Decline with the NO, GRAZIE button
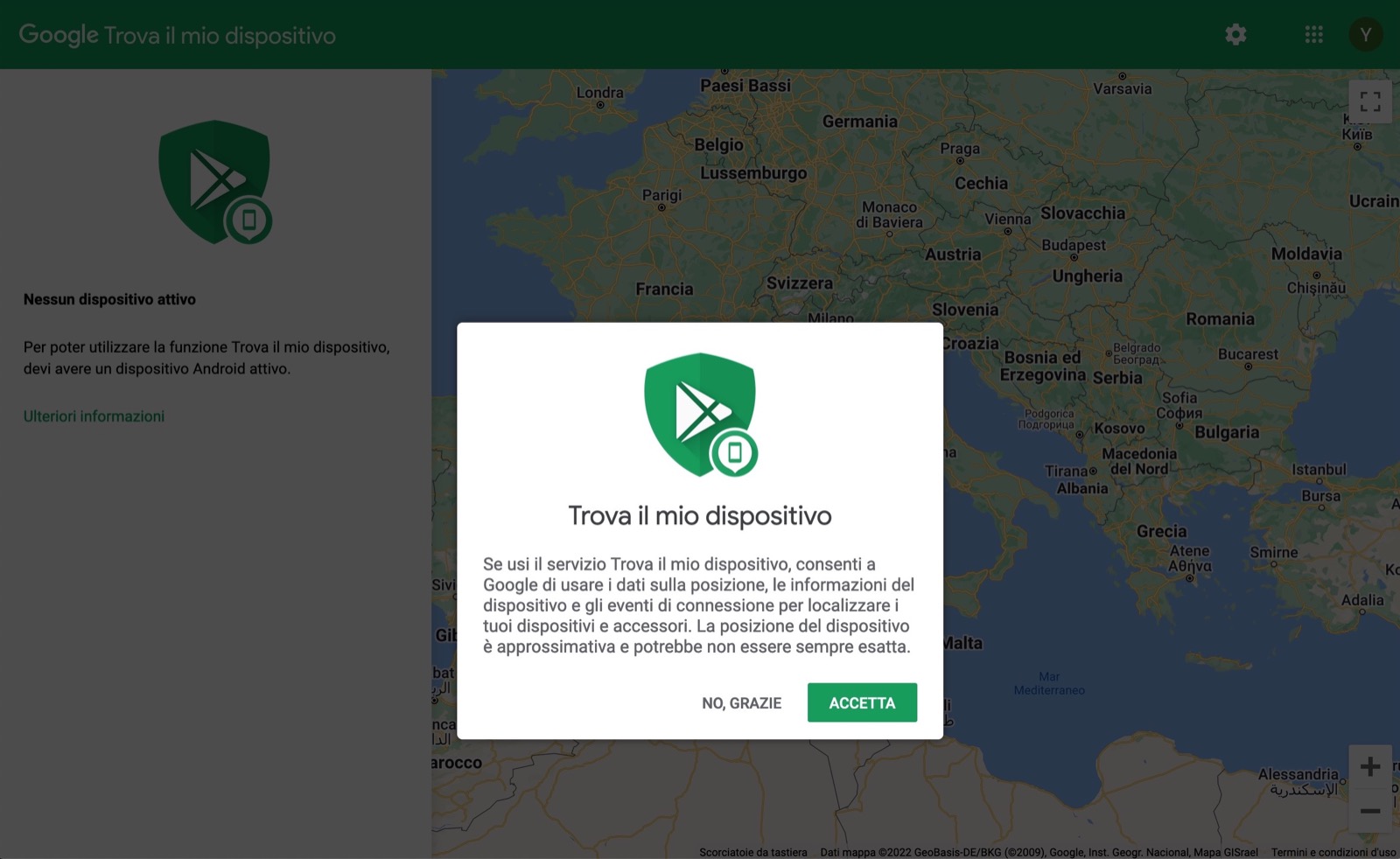 click(x=742, y=703)
